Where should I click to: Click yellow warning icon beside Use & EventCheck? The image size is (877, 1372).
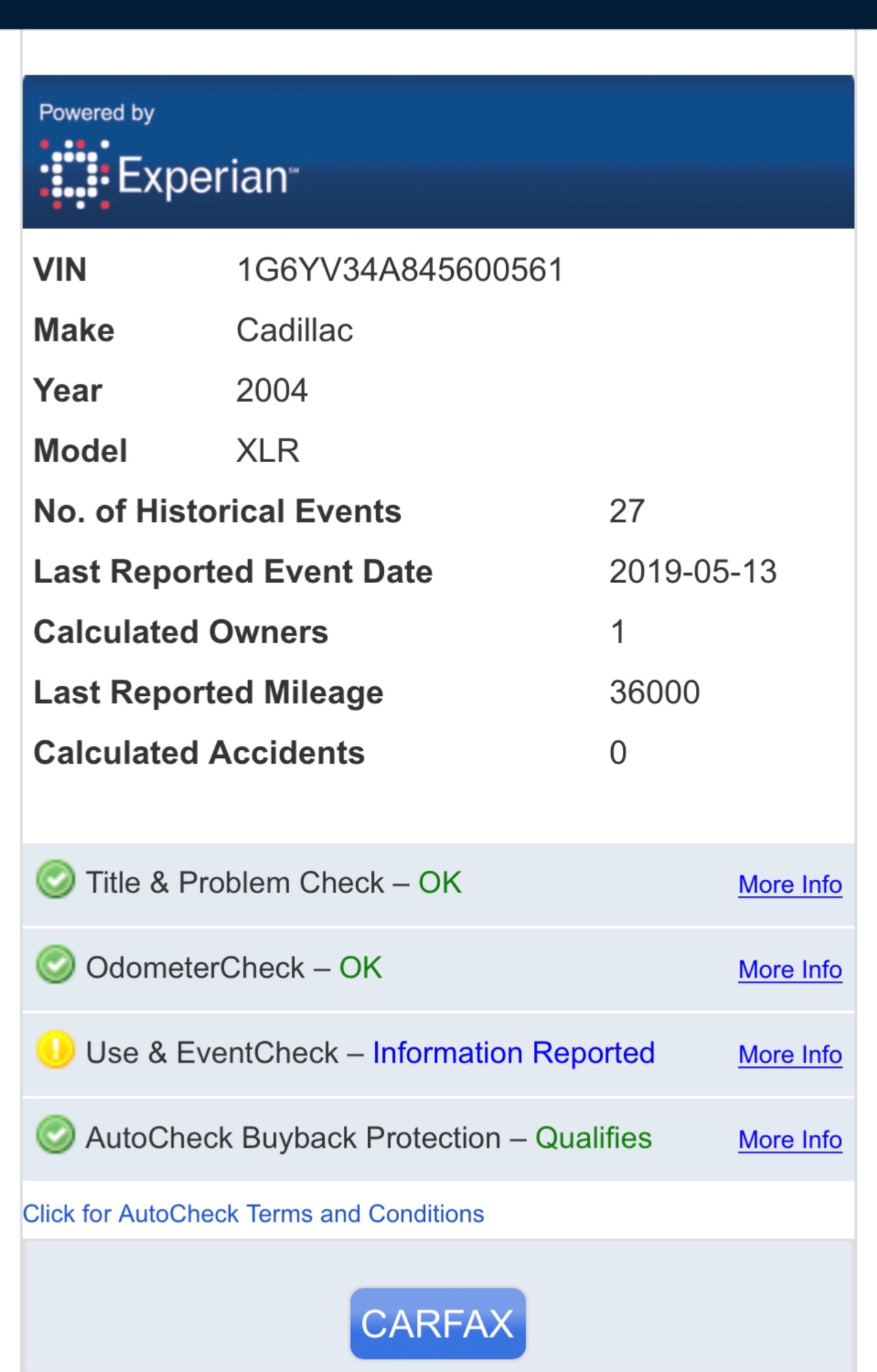tap(55, 1049)
